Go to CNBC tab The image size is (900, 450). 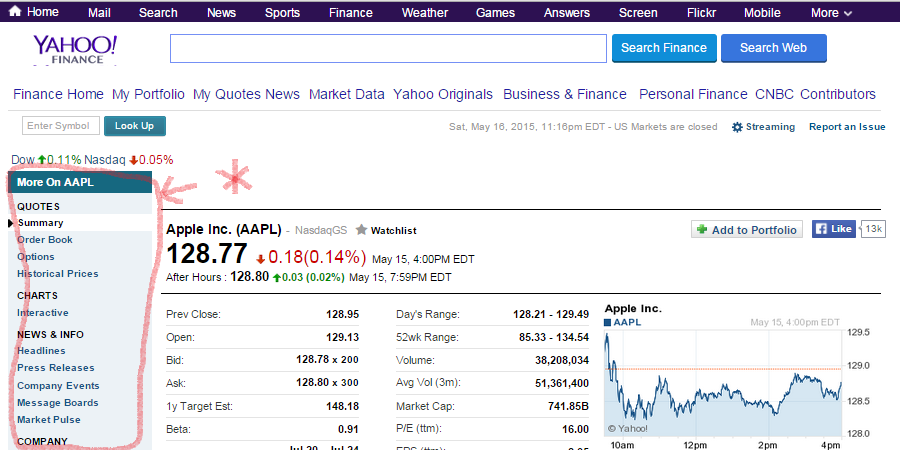point(775,94)
